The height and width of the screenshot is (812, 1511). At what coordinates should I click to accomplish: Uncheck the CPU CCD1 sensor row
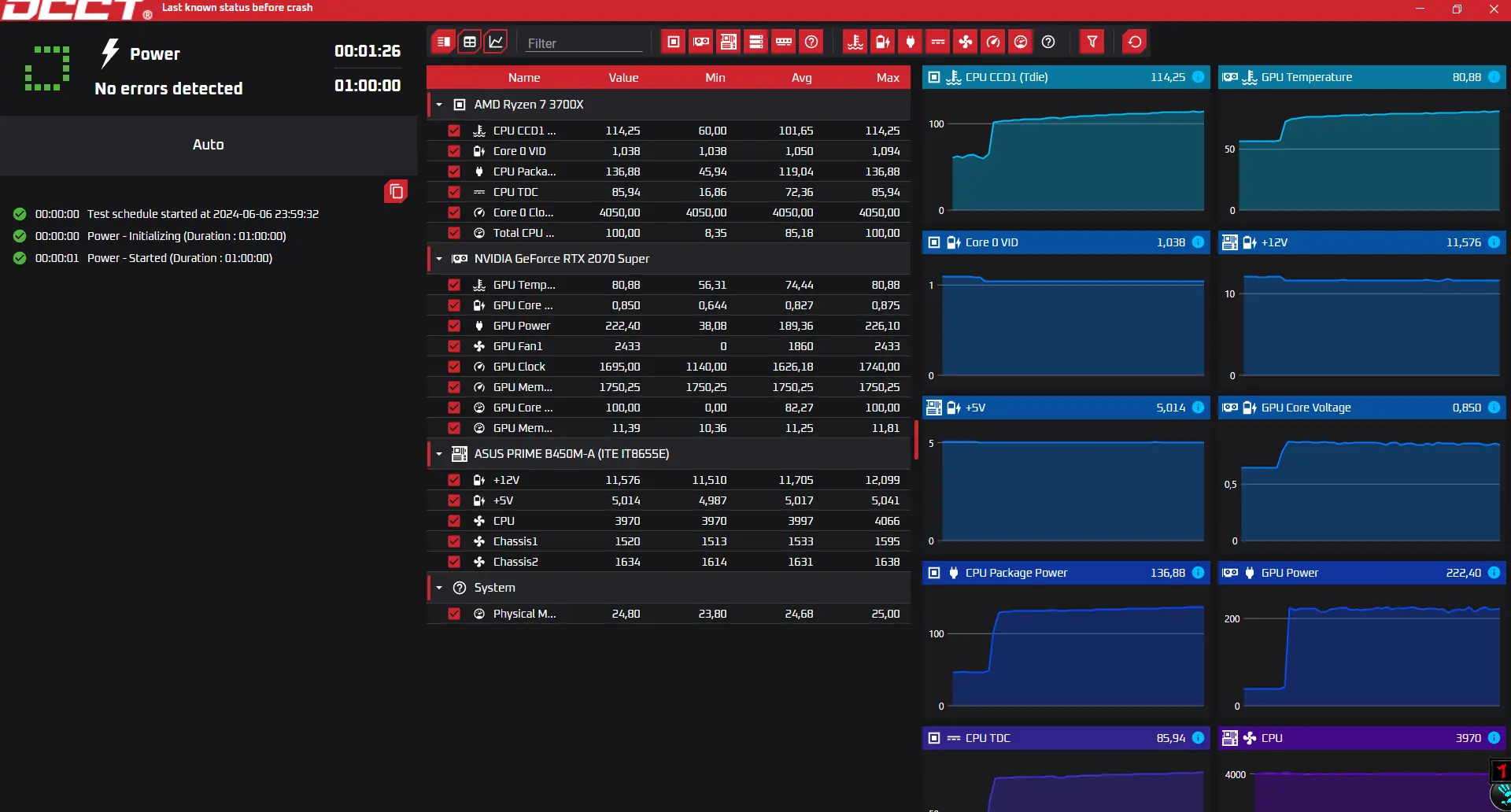pyautogui.click(x=454, y=131)
